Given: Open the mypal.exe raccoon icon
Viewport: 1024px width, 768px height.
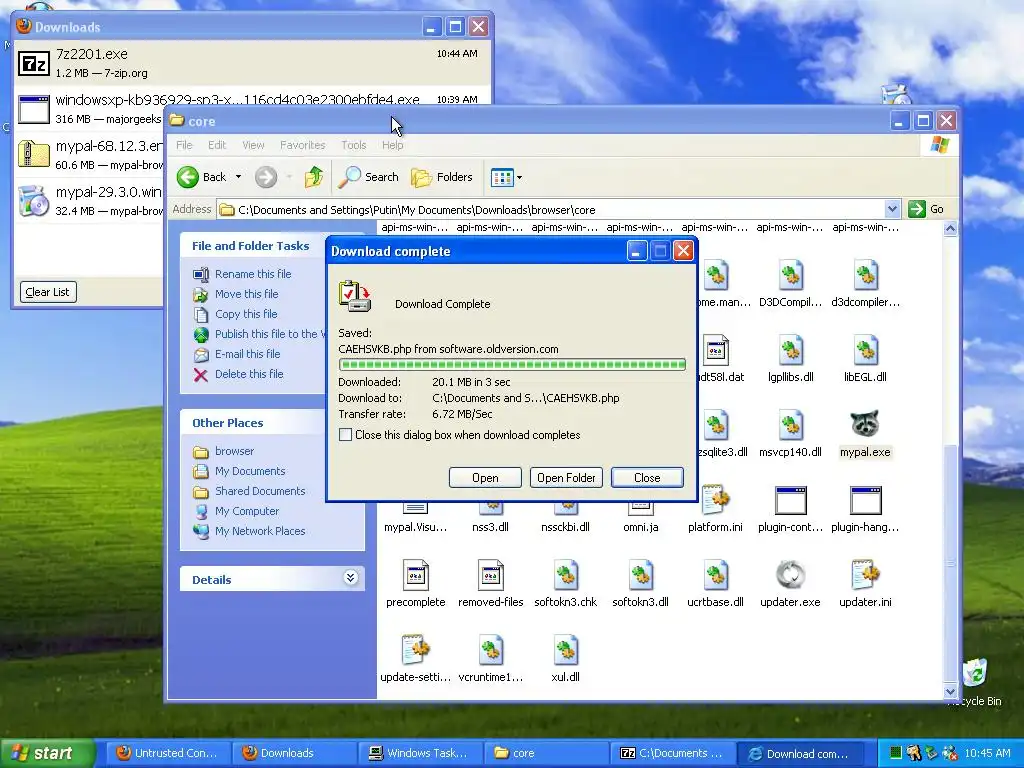Looking at the screenshot, I should click(x=865, y=424).
